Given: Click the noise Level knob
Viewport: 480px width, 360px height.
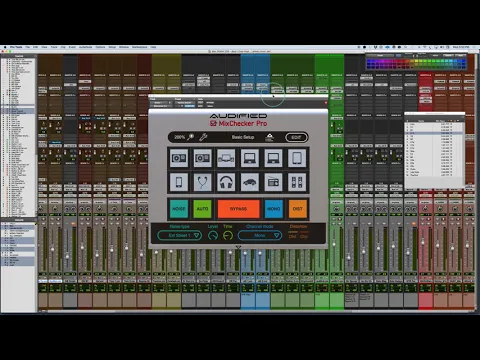Looking at the screenshot, I should tap(213, 236).
